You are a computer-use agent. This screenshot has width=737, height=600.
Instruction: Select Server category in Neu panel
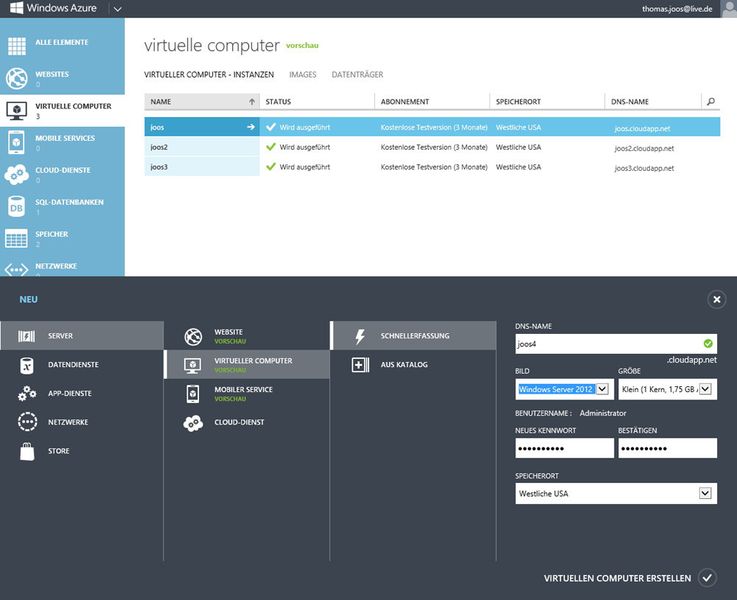(x=82, y=335)
